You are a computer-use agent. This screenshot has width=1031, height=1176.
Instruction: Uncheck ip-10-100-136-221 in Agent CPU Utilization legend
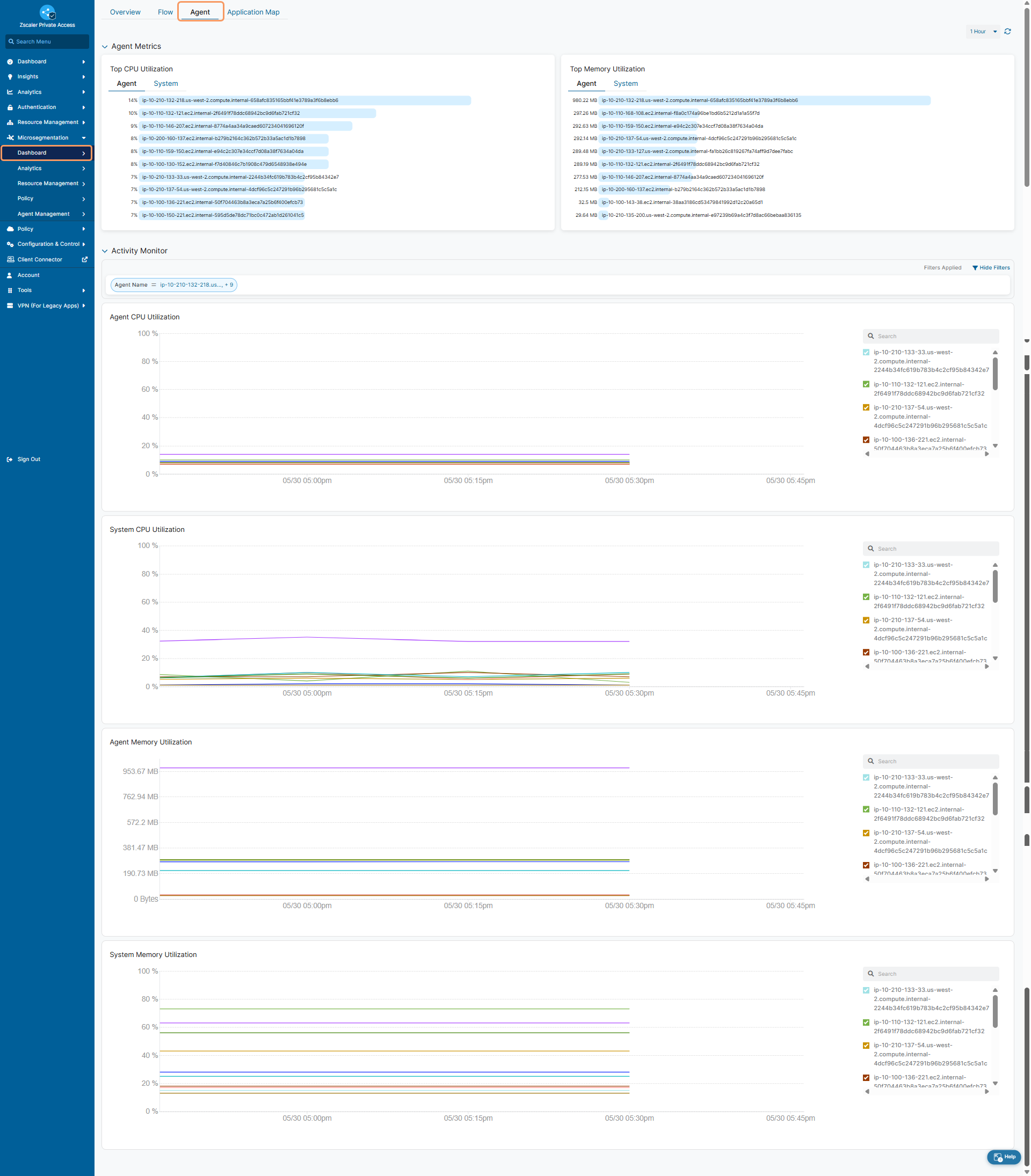(866, 440)
